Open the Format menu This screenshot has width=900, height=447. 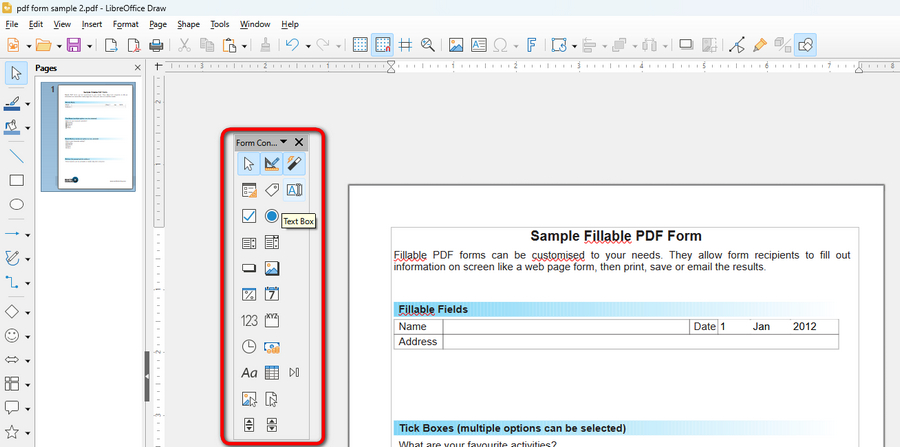[126, 23]
